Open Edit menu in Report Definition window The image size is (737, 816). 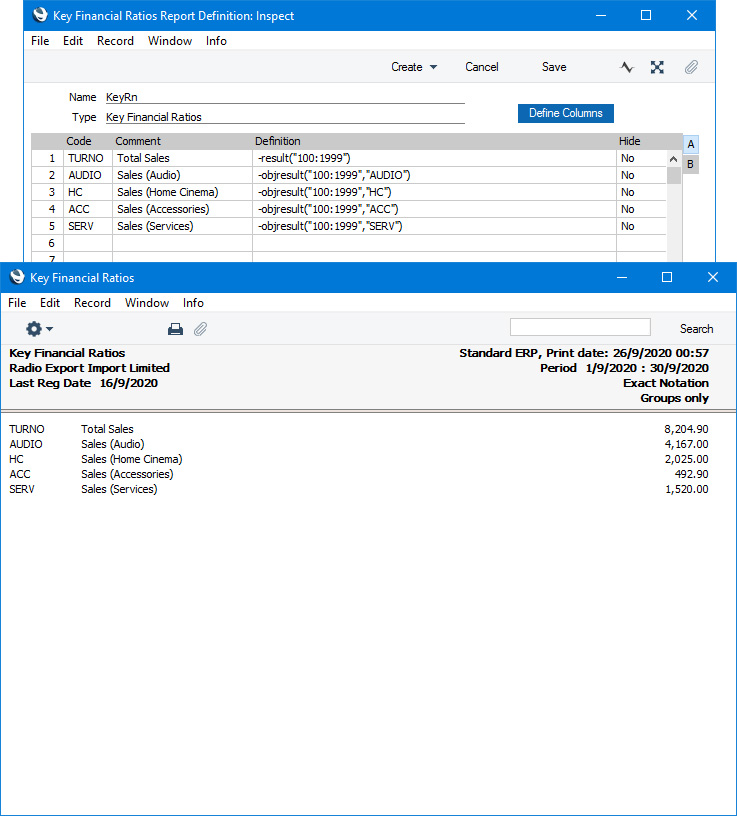(x=73, y=41)
